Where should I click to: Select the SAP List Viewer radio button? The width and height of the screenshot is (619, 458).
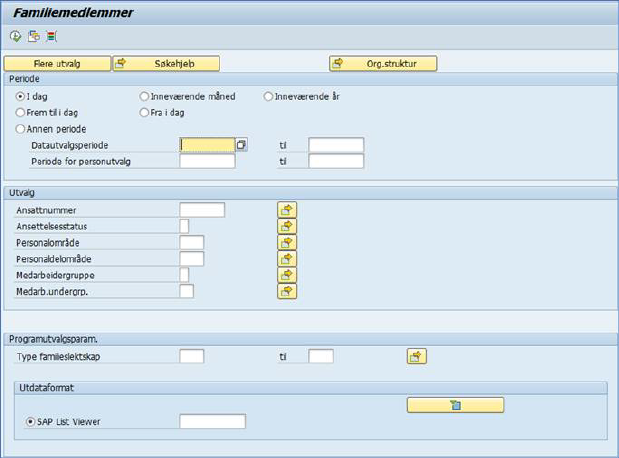[x=30, y=422]
